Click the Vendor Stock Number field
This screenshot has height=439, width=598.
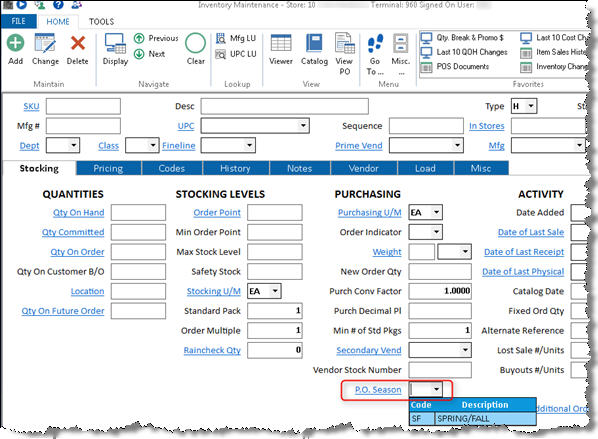(x=440, y=370)
